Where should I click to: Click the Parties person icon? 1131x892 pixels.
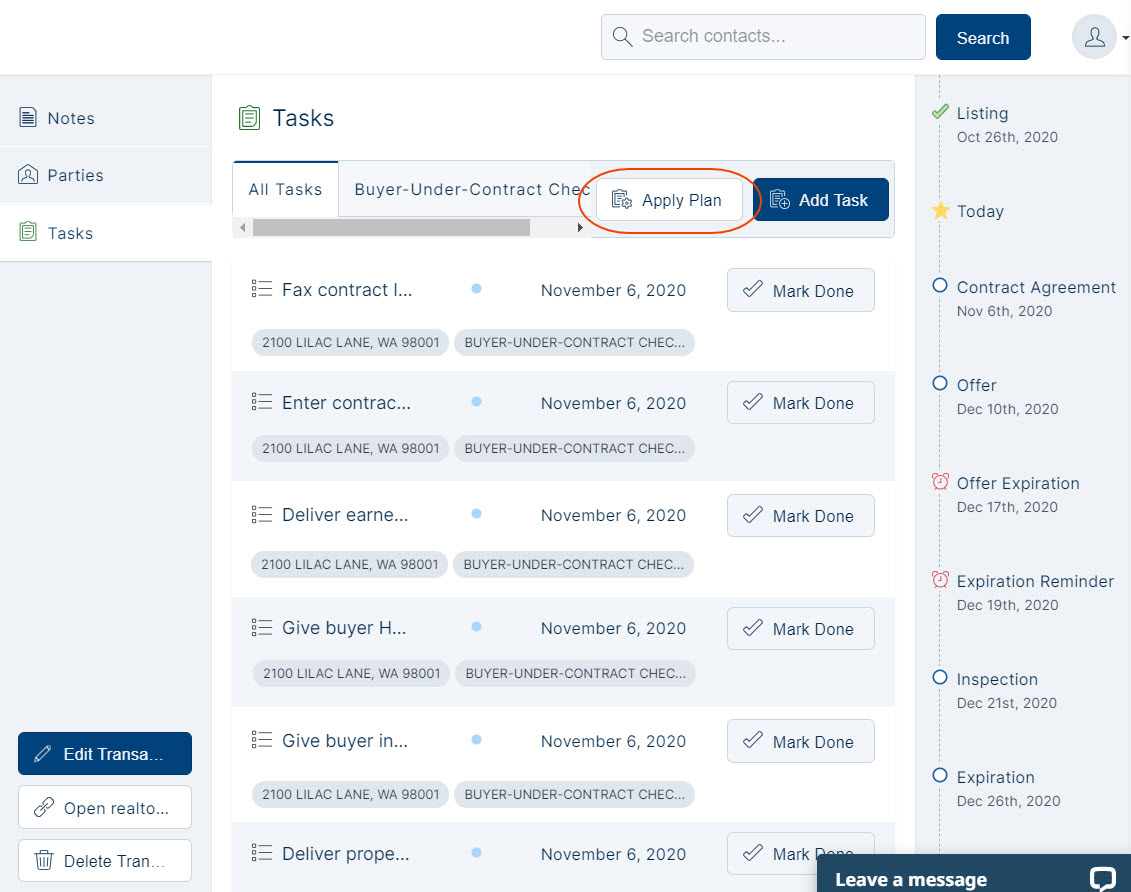tap(27, 175)
